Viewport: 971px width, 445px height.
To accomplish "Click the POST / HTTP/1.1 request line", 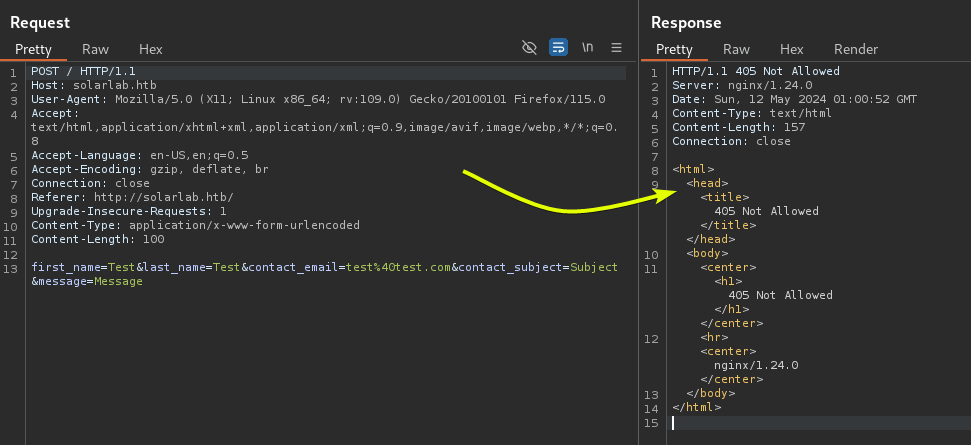I will point(81,72).
